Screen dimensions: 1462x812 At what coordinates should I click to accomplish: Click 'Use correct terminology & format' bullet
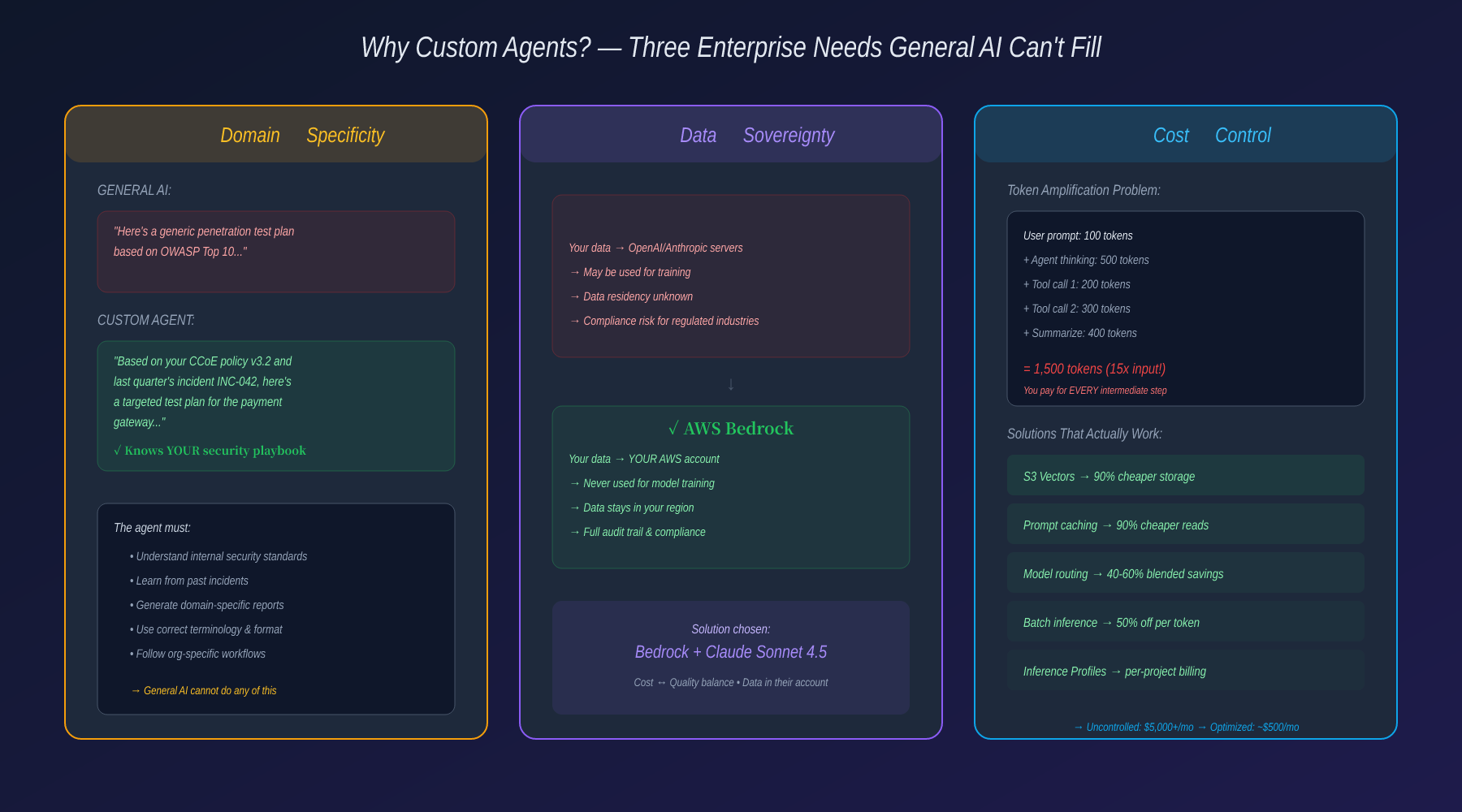[206, 629]
